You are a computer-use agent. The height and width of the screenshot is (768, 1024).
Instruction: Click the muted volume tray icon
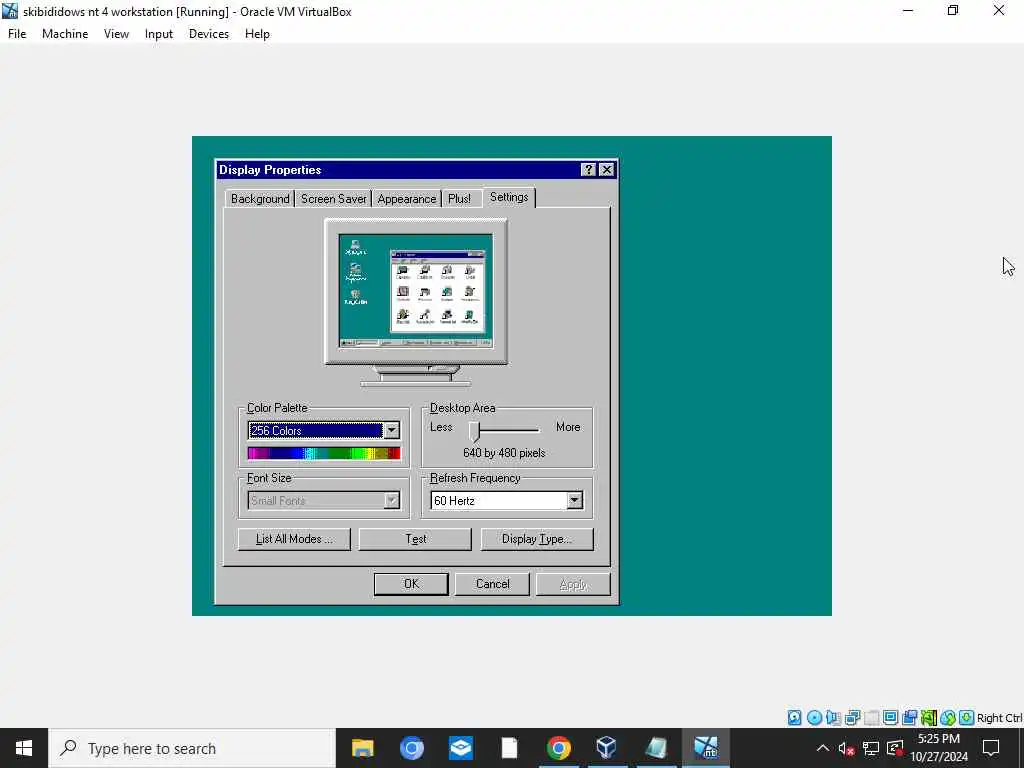point(846,748)
